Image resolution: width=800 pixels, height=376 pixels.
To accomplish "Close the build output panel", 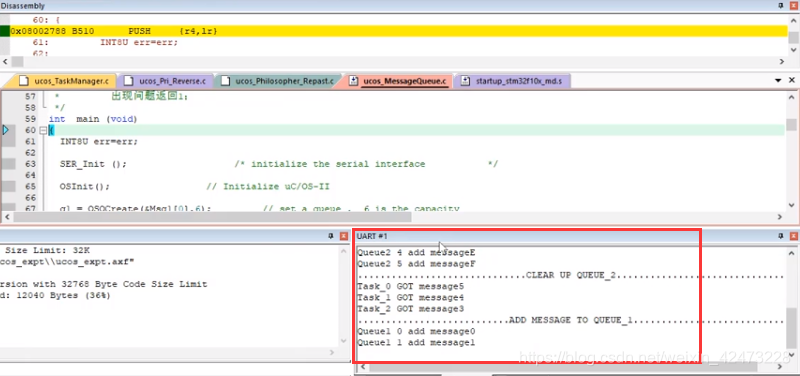I will [344, 236].
